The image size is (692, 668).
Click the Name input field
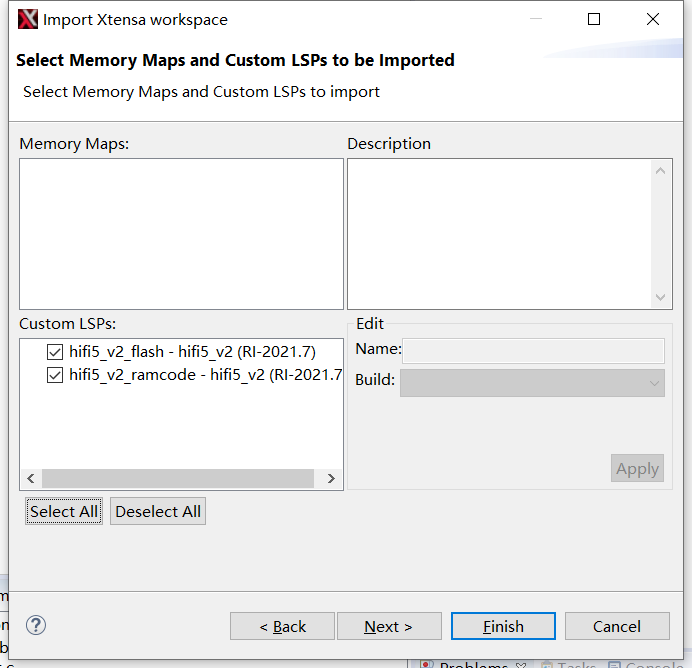pyautogui.click(x=534, y=351)
